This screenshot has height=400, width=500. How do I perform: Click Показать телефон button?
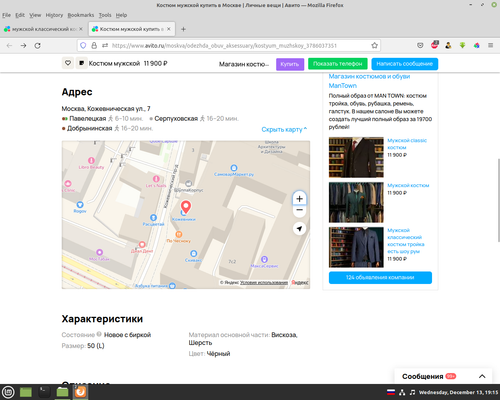point(337,64)
